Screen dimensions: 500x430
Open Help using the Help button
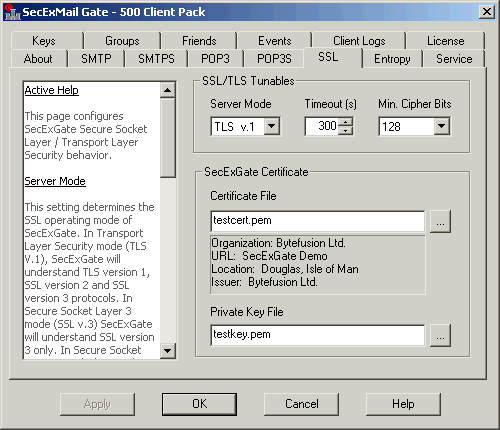click(403, 404)
